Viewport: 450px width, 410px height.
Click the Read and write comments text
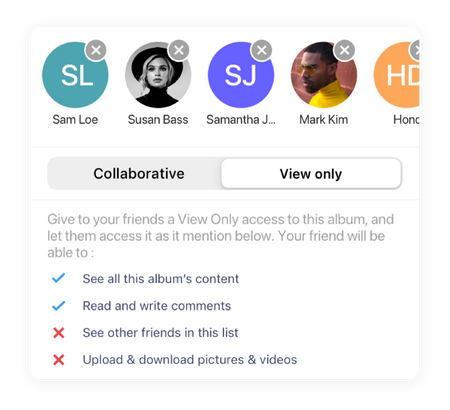(157, 306)
